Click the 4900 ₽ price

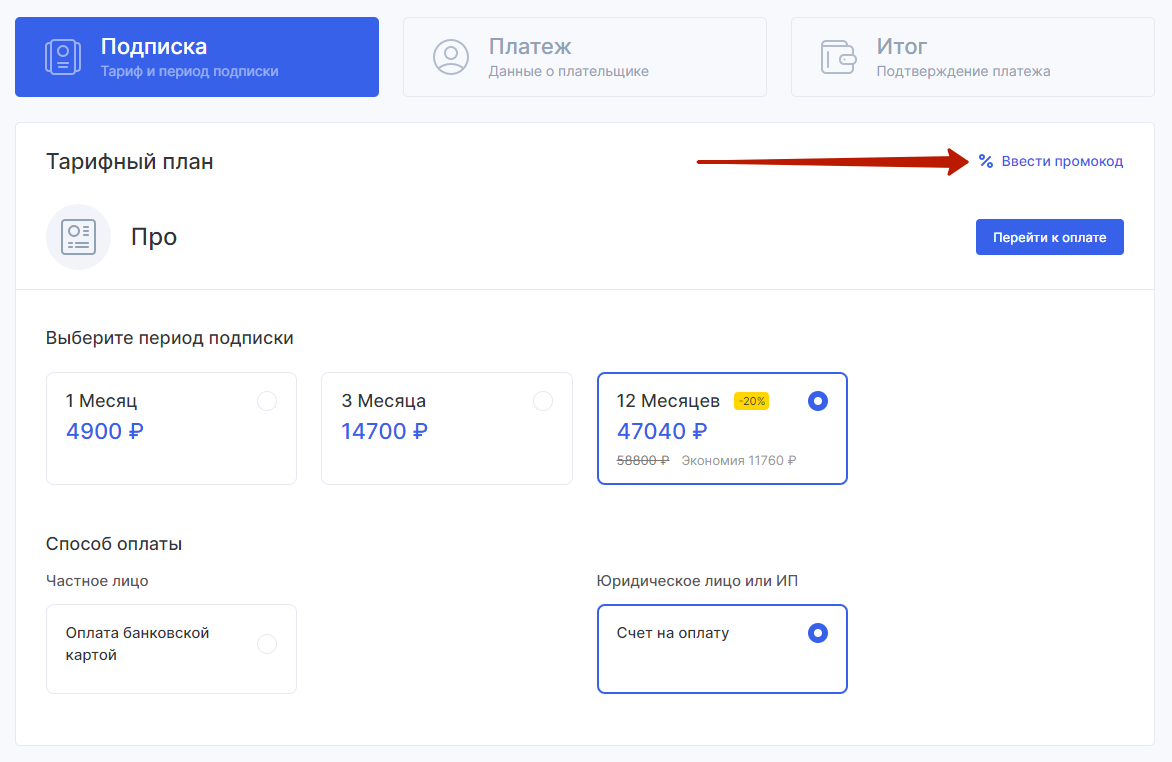[105, 431]
